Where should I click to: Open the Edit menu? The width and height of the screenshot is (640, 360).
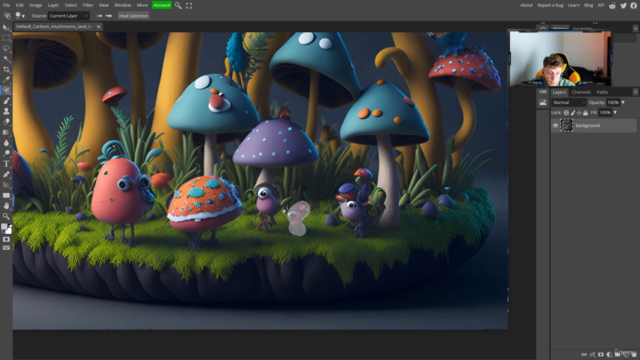pyautogui.click(x=20, y=5)
